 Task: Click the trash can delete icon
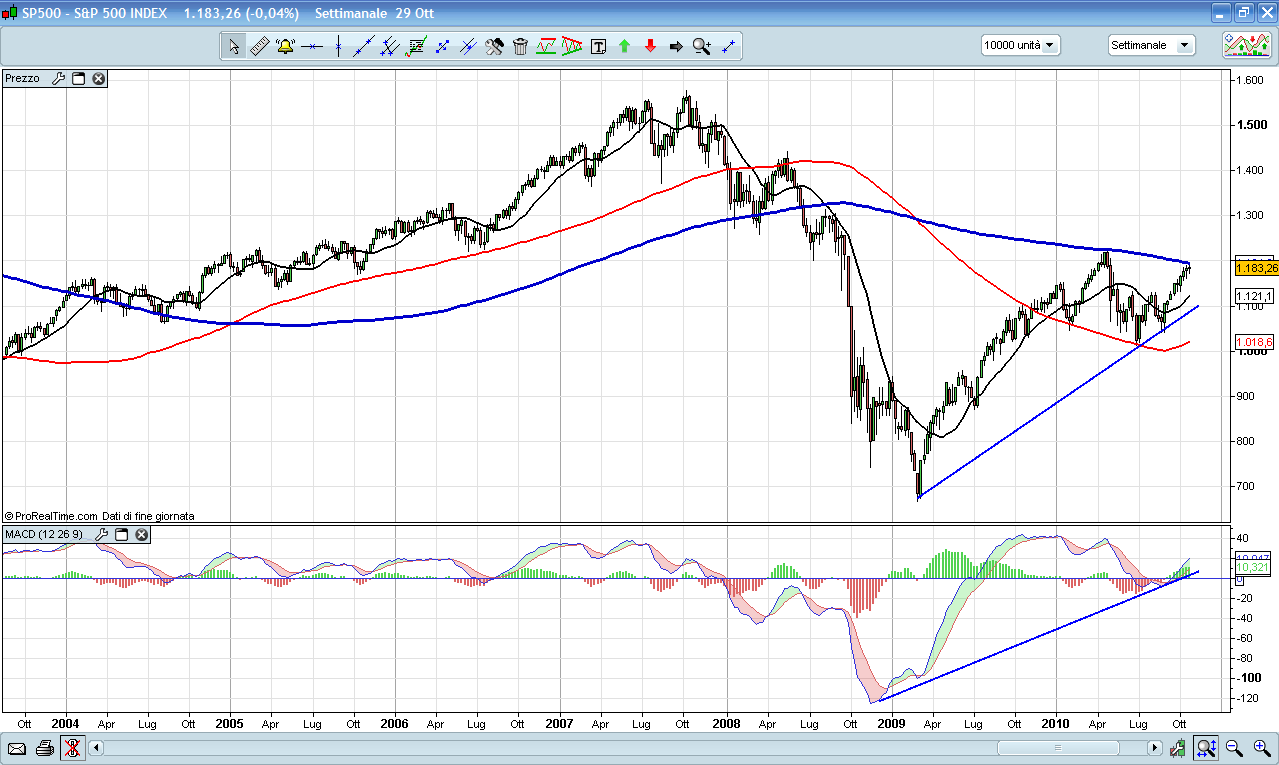520,46
